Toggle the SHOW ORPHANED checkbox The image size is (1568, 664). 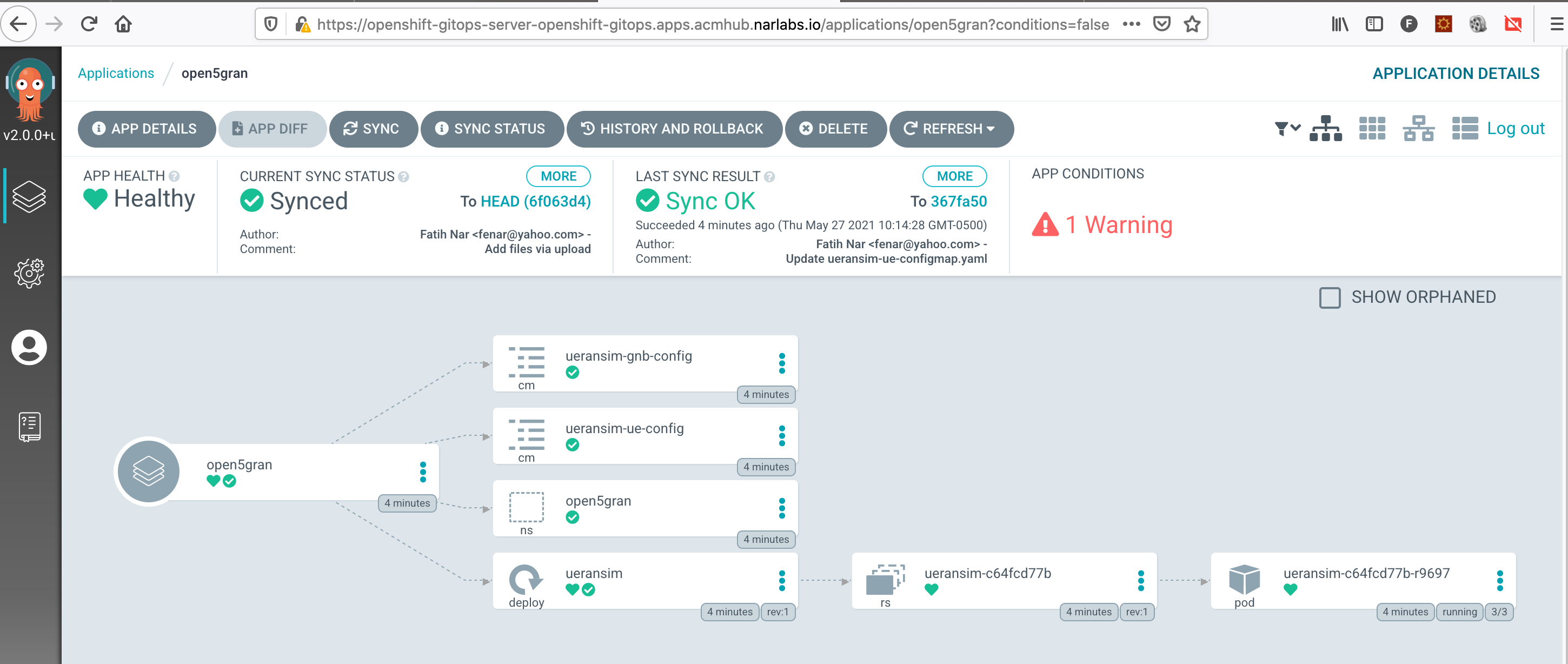click(x=1328, y=296)
